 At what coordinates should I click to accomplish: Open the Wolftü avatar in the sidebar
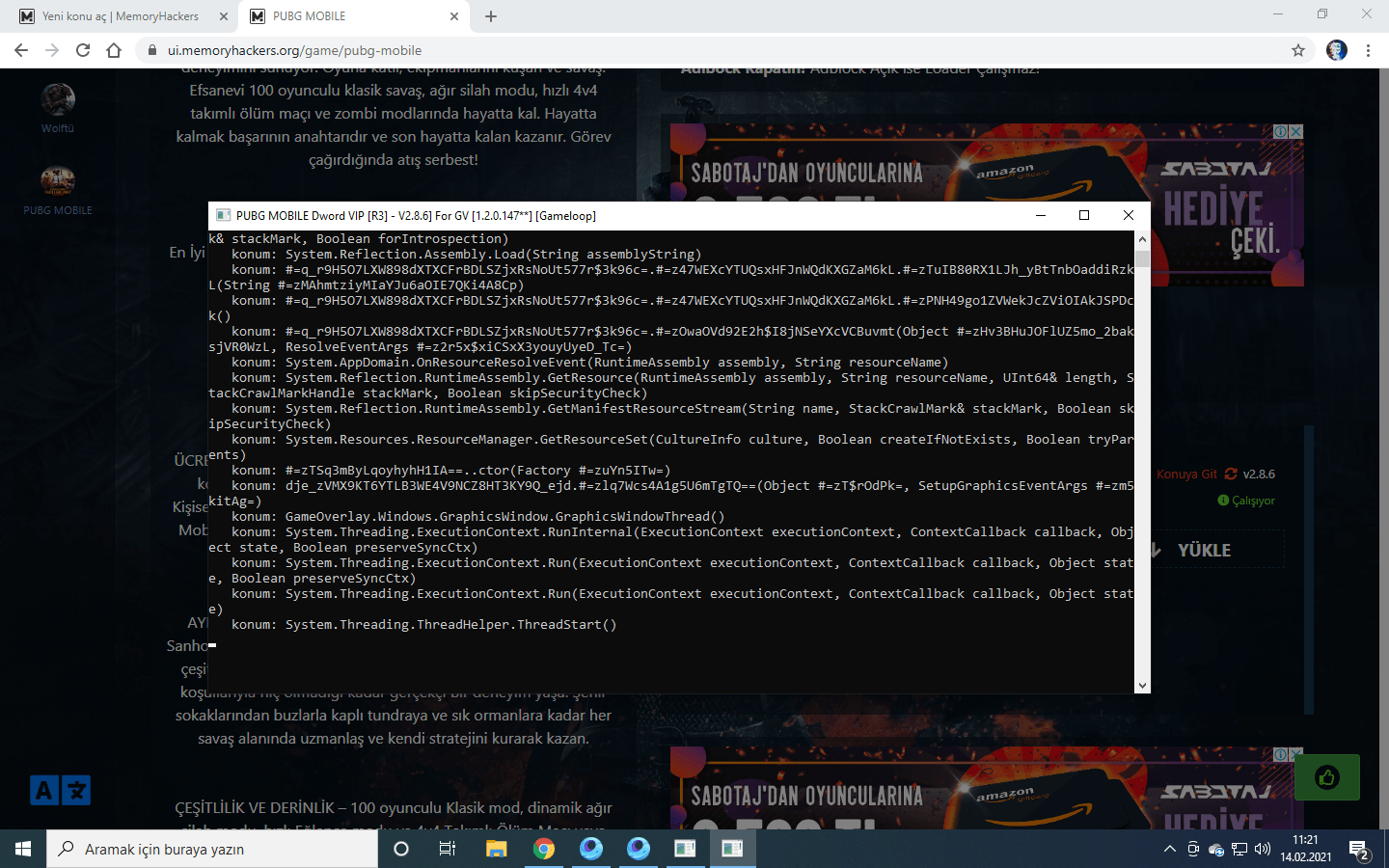[x=58, y=99]
